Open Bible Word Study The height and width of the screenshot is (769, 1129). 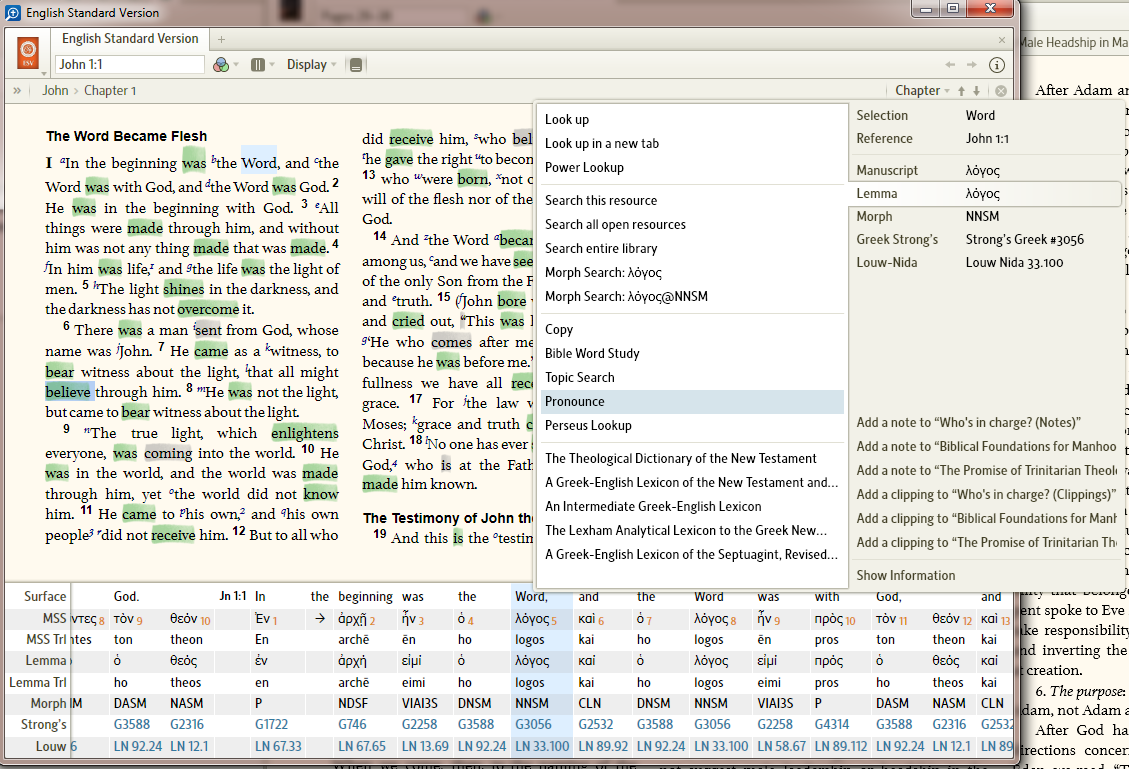[x=692, y=354]
